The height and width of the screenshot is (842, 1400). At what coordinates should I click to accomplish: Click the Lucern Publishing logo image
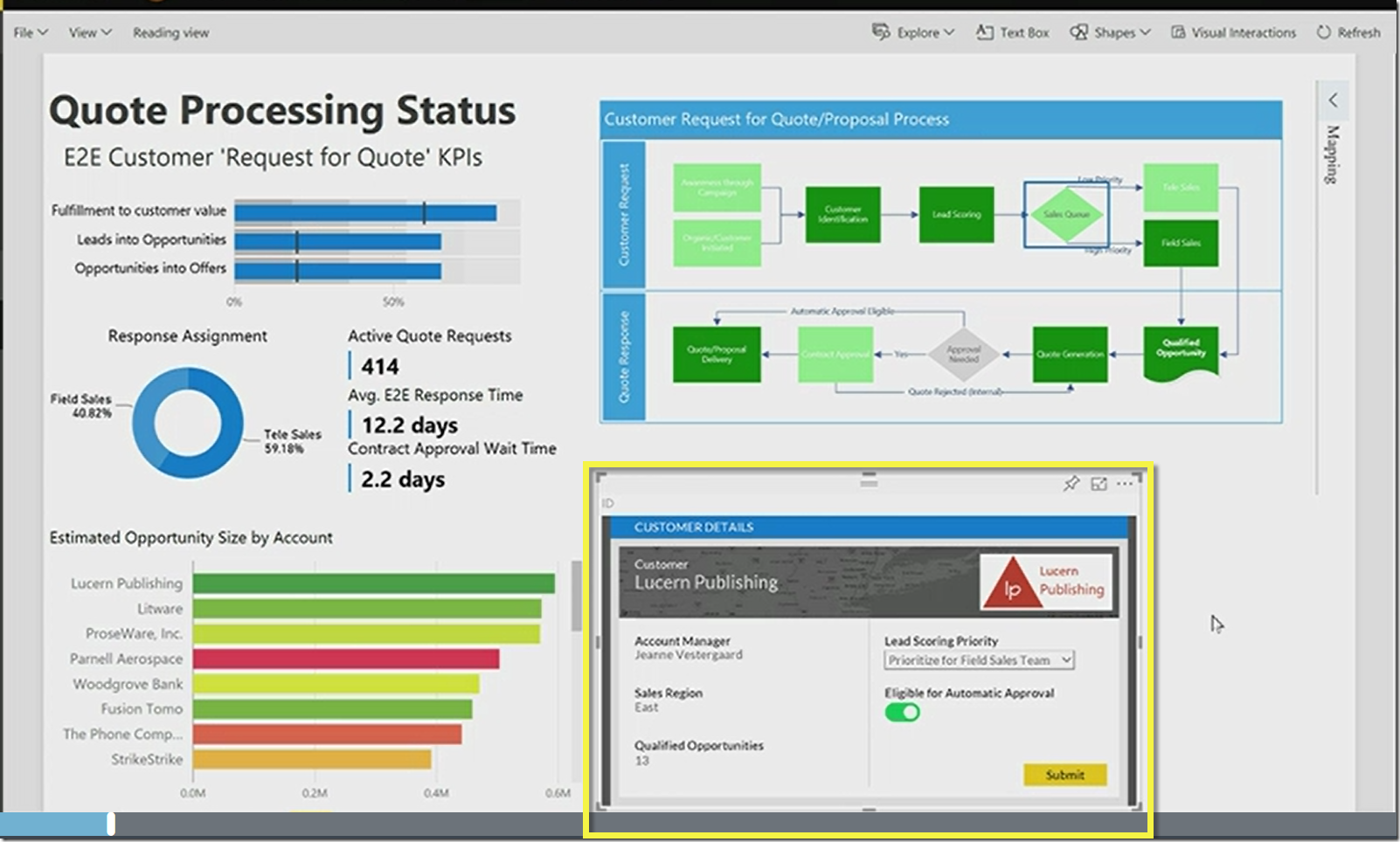point(1046,581)
